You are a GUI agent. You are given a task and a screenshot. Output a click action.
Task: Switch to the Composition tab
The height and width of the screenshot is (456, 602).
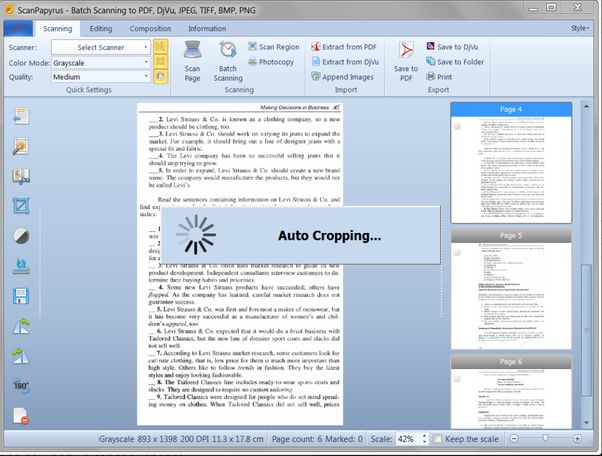150,29
